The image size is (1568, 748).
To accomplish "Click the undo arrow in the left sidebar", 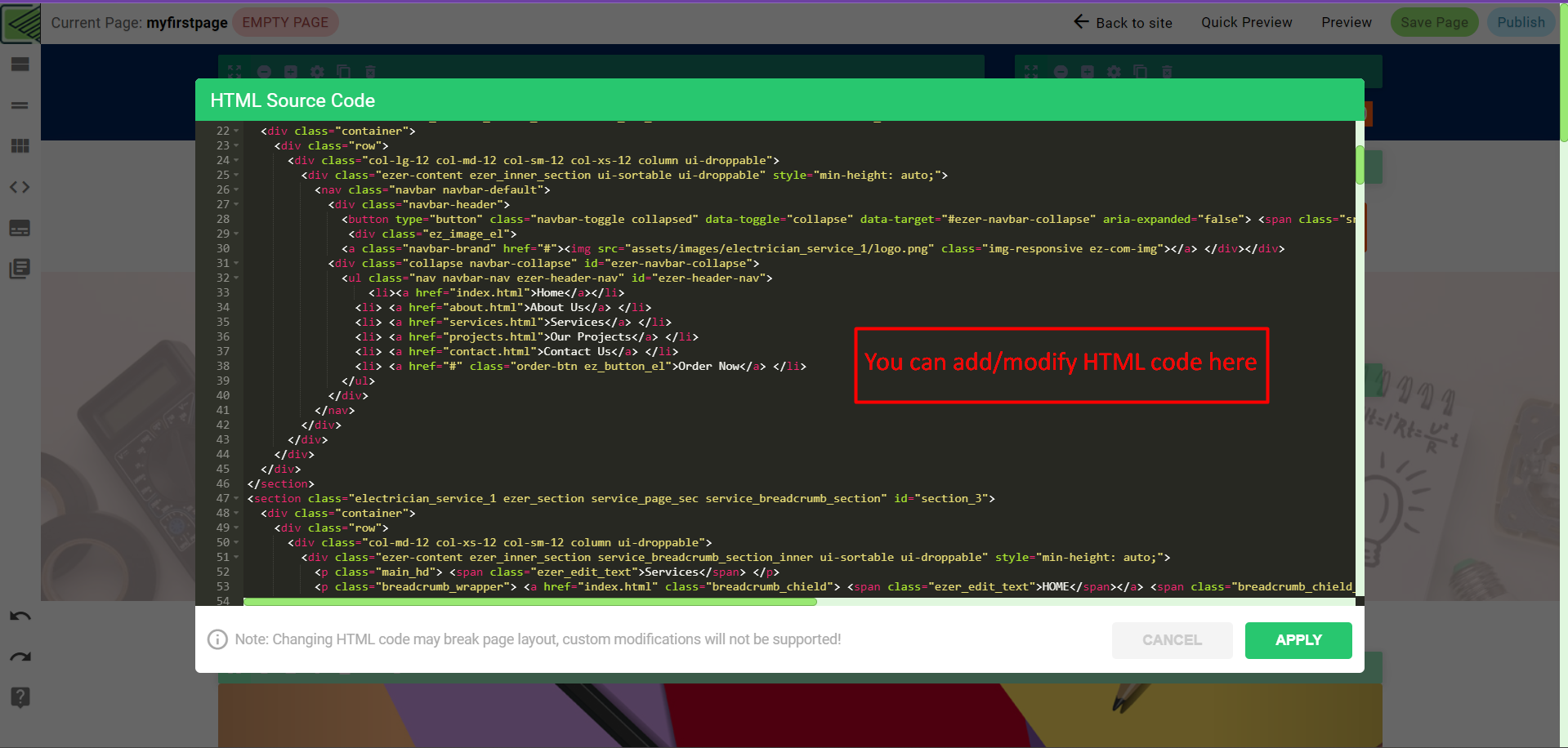I will (20, 616).
